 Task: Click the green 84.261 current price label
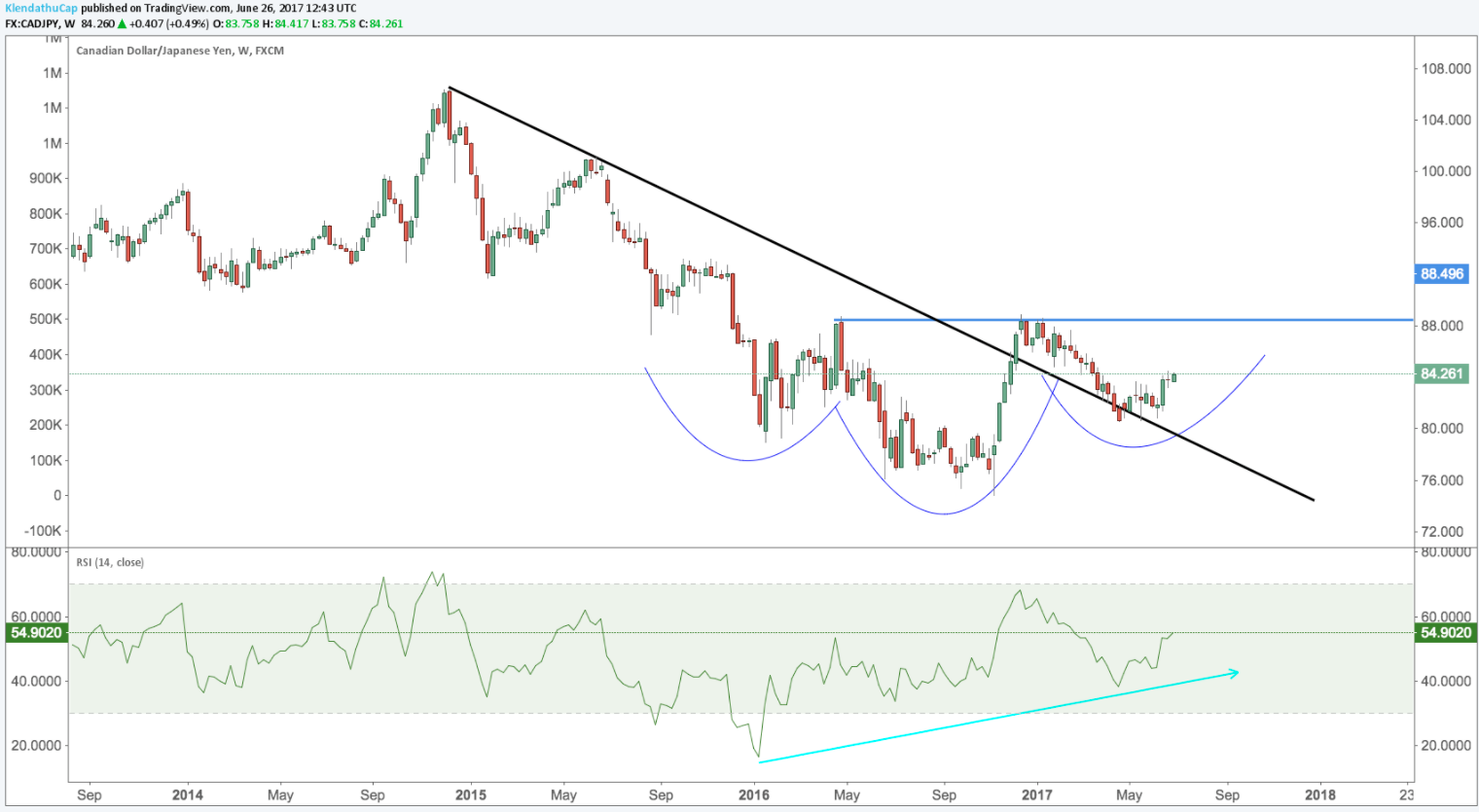coord(1441,373)
